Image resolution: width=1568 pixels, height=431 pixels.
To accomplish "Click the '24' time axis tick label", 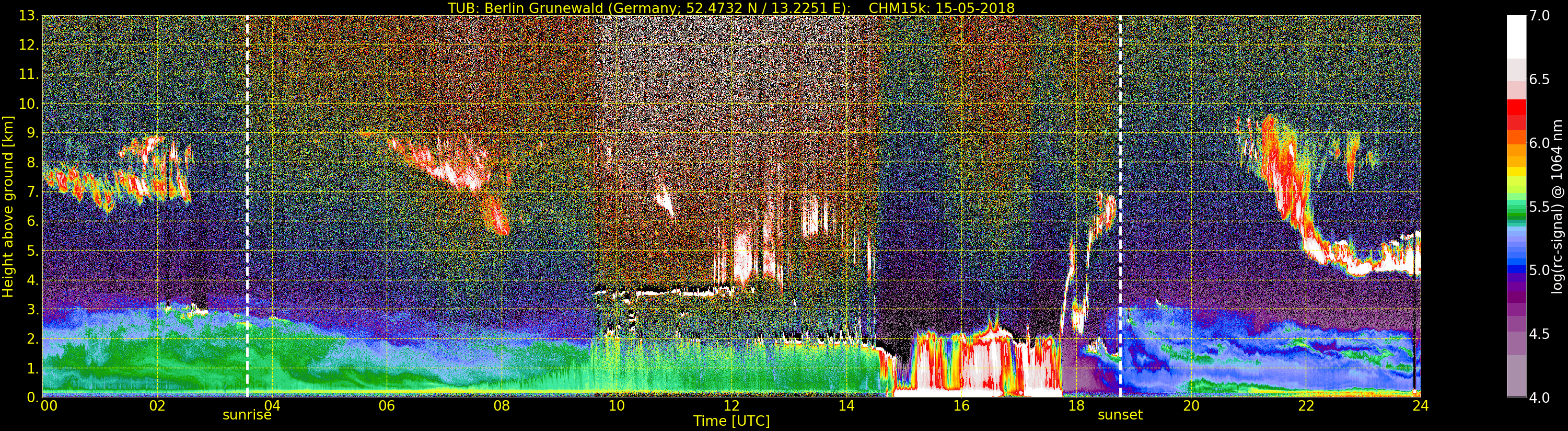I will [1421, 405].
